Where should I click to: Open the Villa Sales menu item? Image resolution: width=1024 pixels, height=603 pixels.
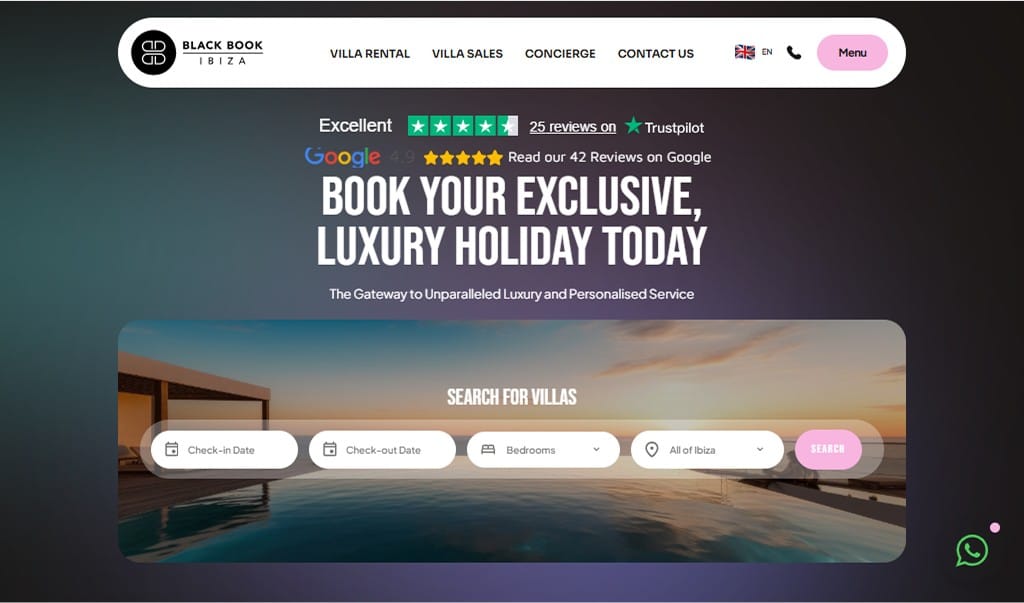pos(467,54)
